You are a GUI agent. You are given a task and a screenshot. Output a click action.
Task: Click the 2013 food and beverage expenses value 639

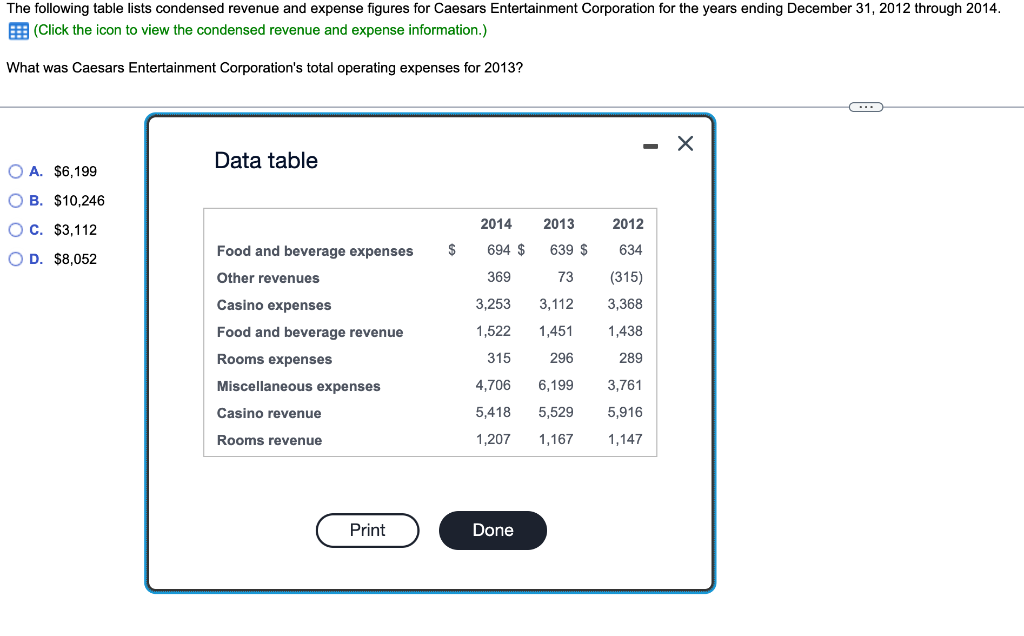point(561,250)
